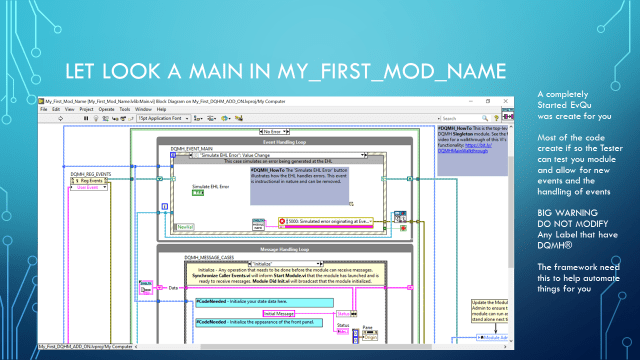Viewport: 640px width, 360px height.
Task: Click the Reg Events node
Action: (x=89, y=180)
